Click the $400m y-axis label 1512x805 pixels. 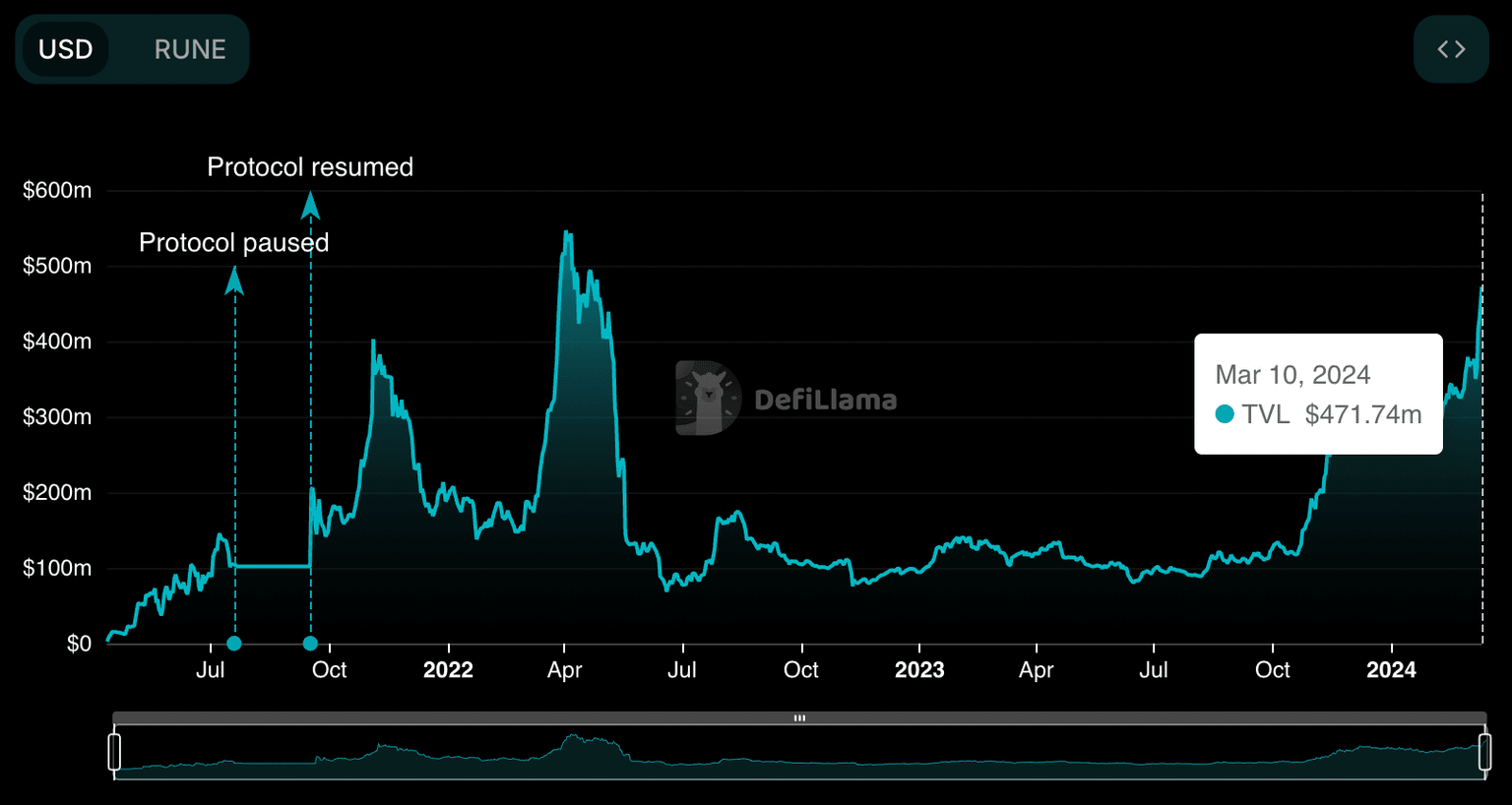coord(57,341)
